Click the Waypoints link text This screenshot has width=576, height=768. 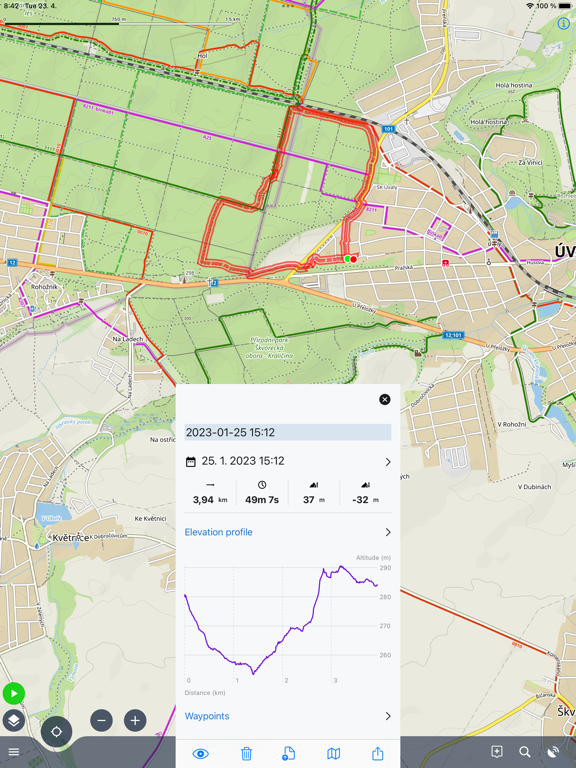tap(207, 716)
